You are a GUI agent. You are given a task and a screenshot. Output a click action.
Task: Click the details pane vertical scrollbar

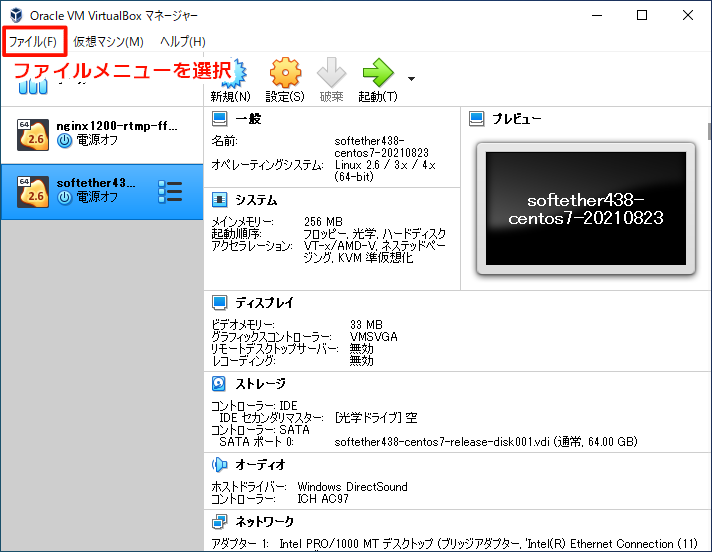(709, 132)
